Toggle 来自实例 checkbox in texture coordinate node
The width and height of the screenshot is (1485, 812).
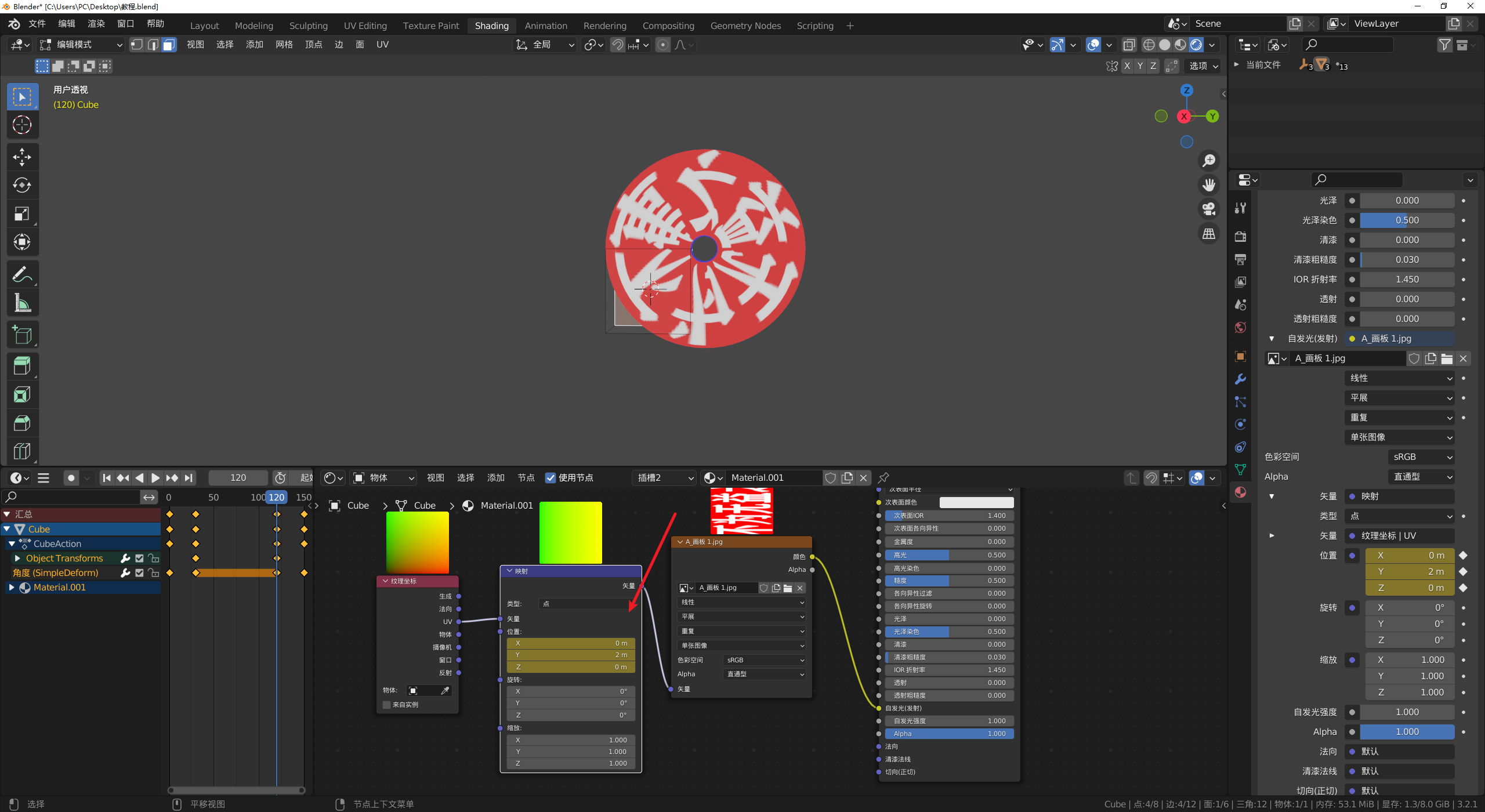(387, 705)
